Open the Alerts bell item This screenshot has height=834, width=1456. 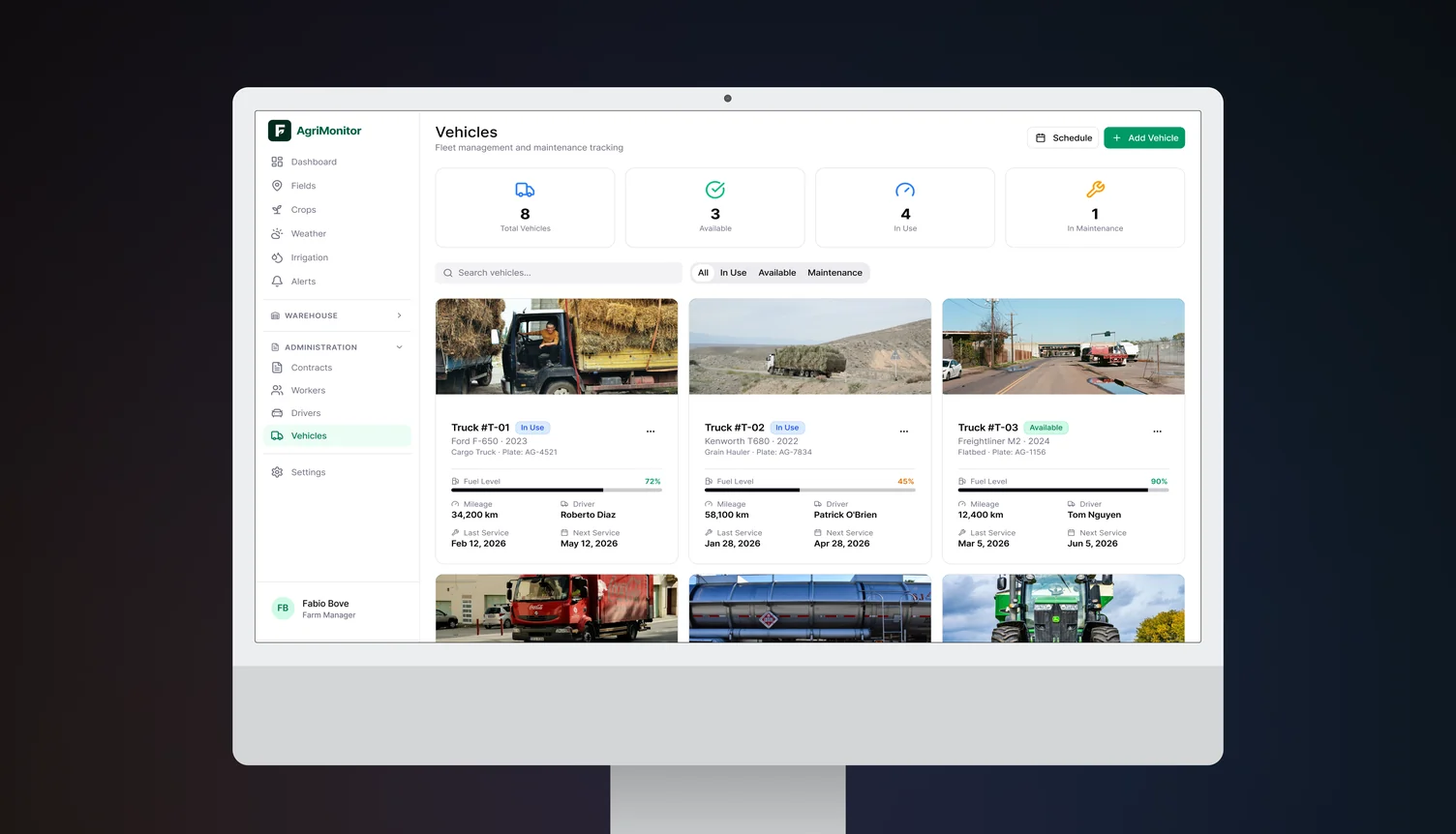[x=337, y=282]
